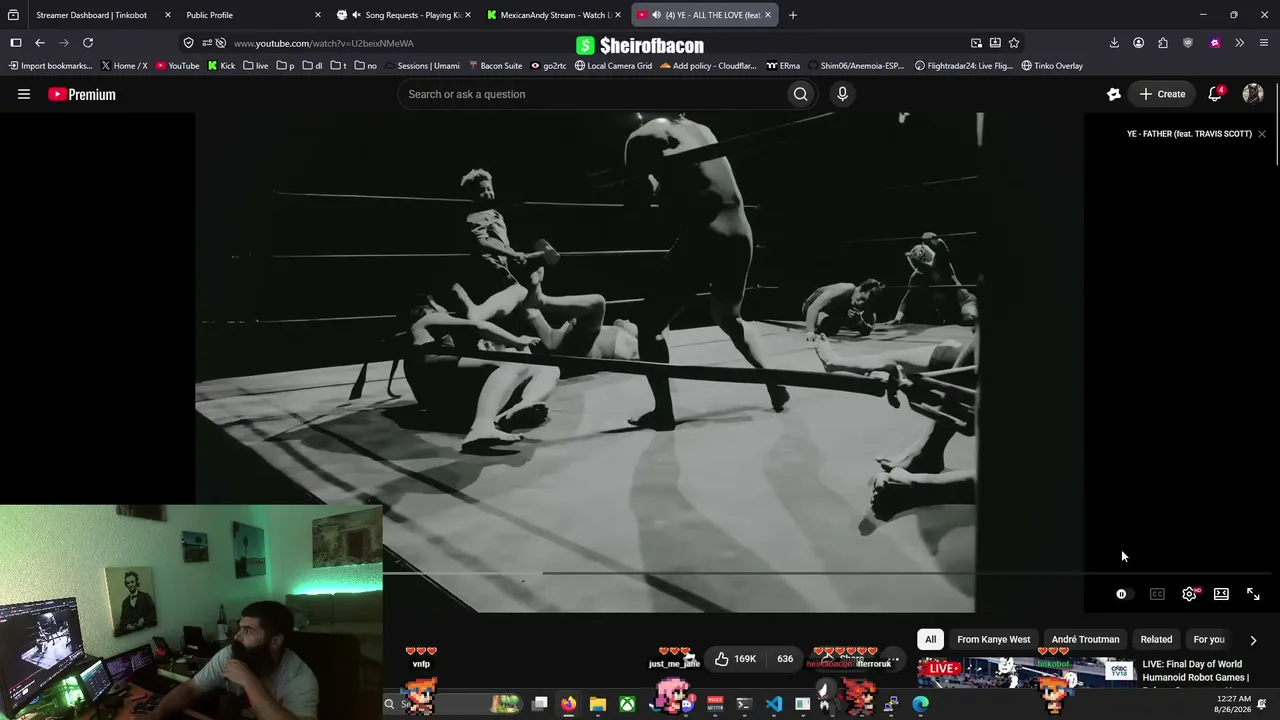Select the All filter chip
Image resolution: width=1280 pixels, height=720 pixels.
(930, 640)
